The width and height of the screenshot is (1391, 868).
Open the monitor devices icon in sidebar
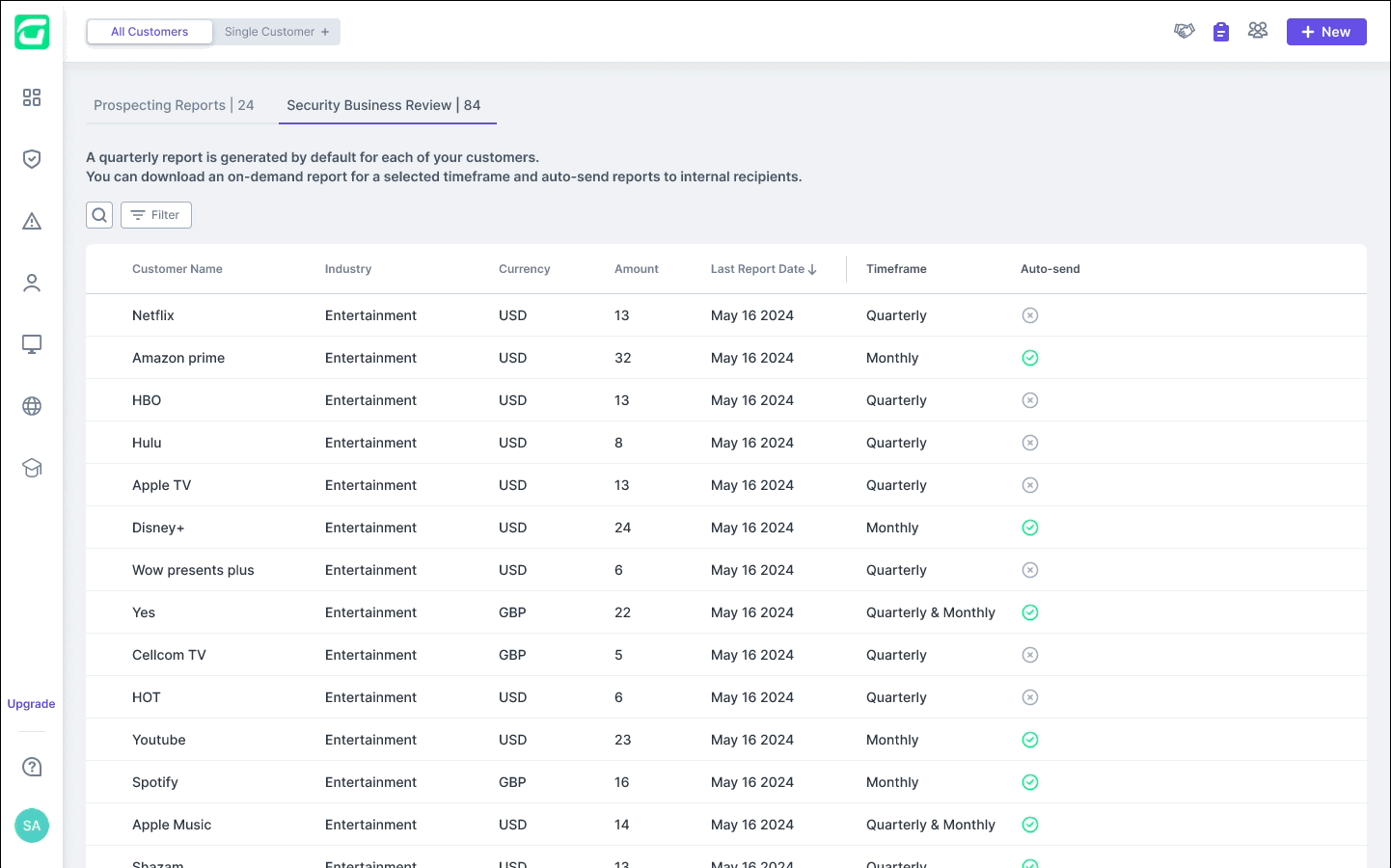coord(32,344)
